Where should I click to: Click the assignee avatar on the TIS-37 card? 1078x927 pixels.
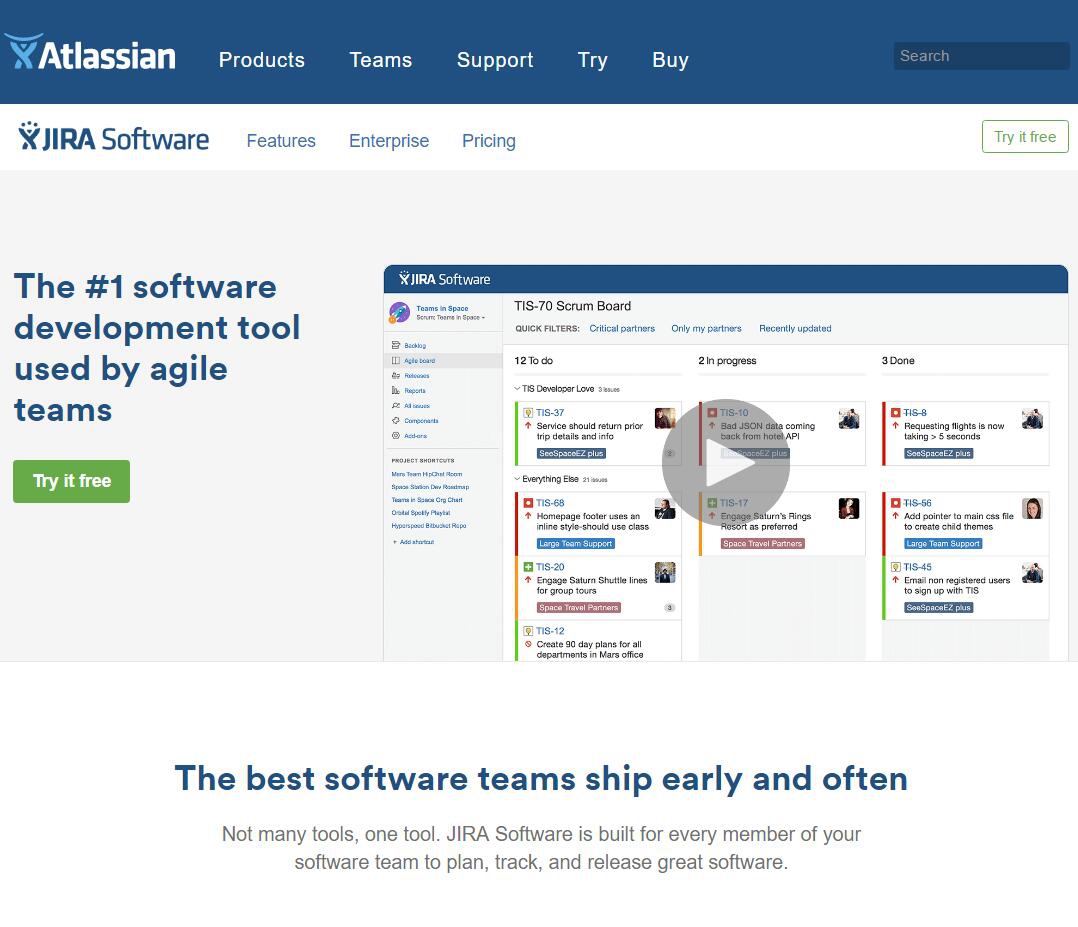665,418
